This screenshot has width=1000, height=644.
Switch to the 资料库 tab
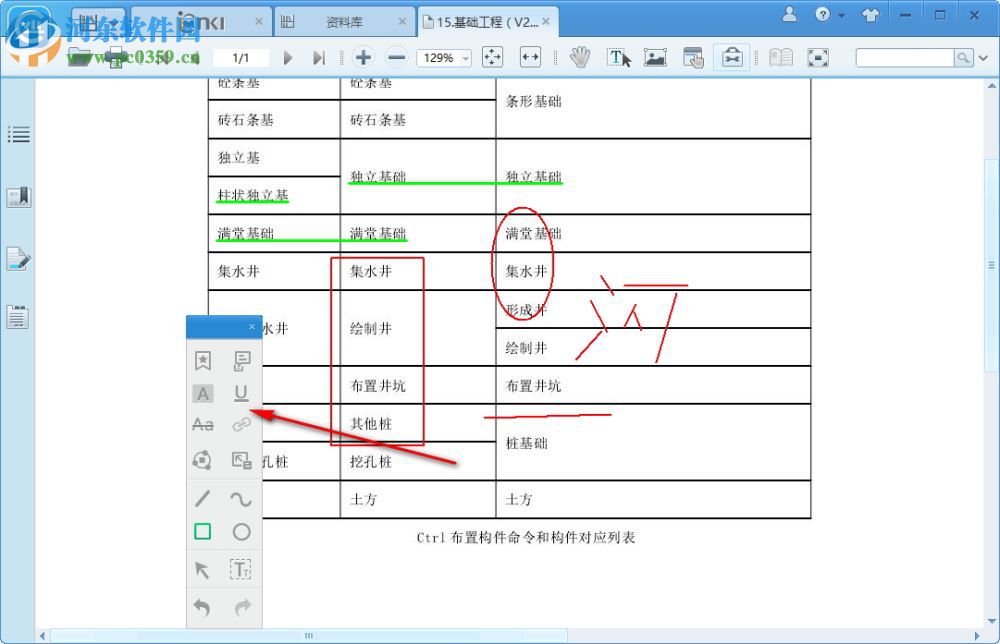[x=344, y=19]
